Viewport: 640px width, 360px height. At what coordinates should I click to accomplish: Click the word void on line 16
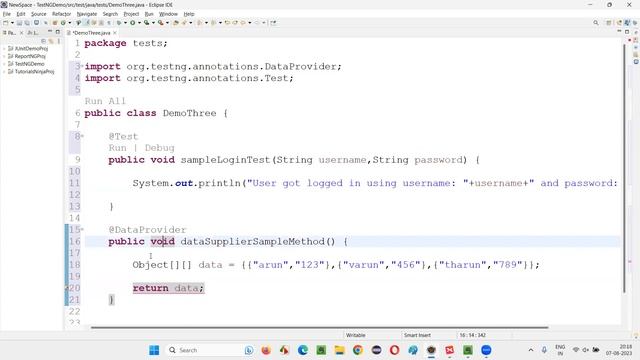tap(162, 242)
